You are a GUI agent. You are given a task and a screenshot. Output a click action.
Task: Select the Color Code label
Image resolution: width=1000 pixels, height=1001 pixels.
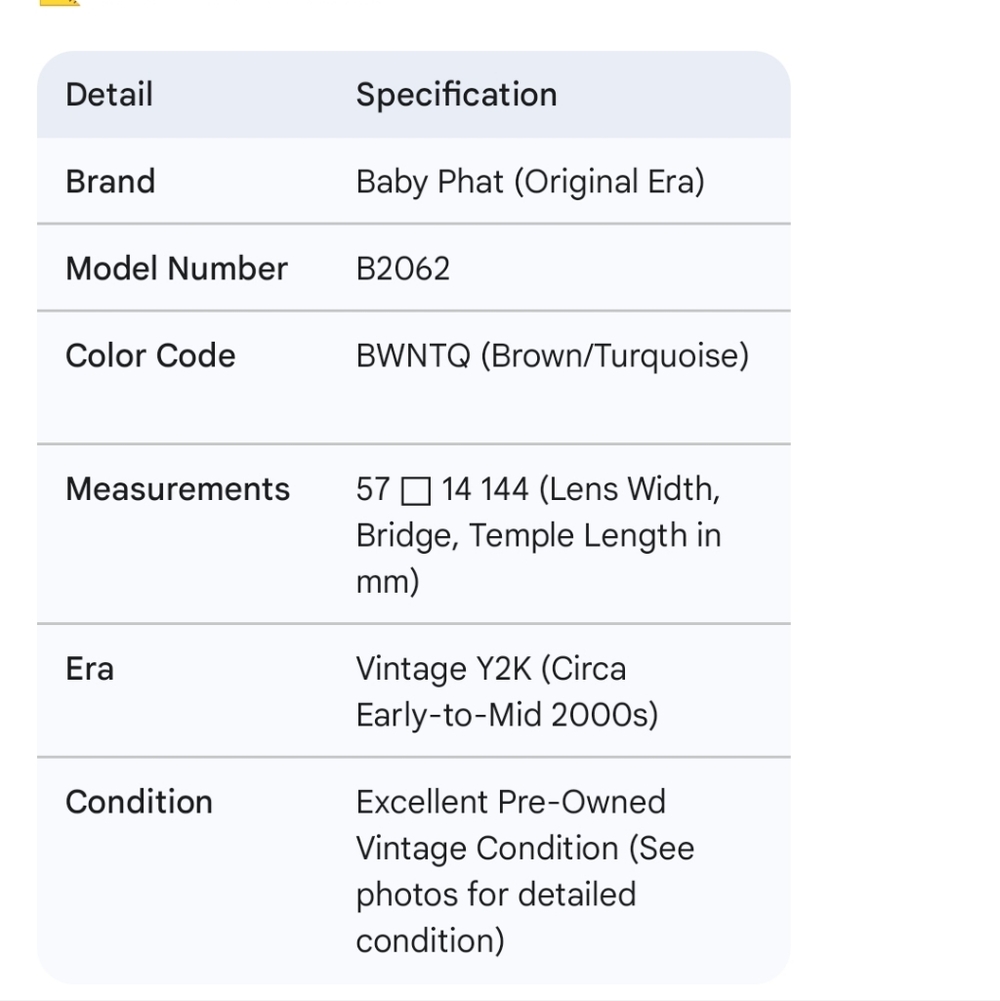click(x=151, y=355)
